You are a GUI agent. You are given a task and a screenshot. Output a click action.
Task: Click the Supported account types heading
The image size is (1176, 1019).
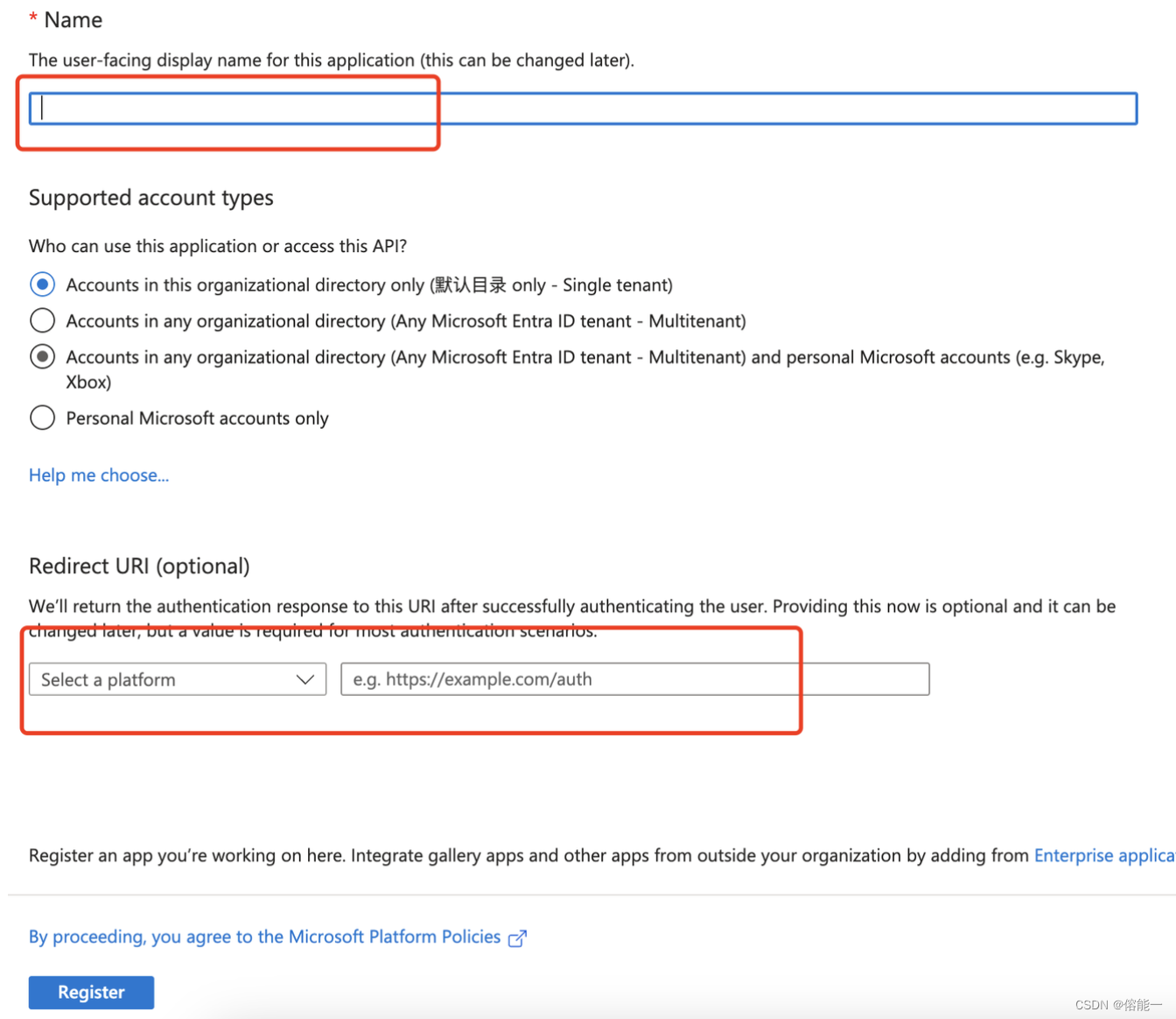[151, 198]
